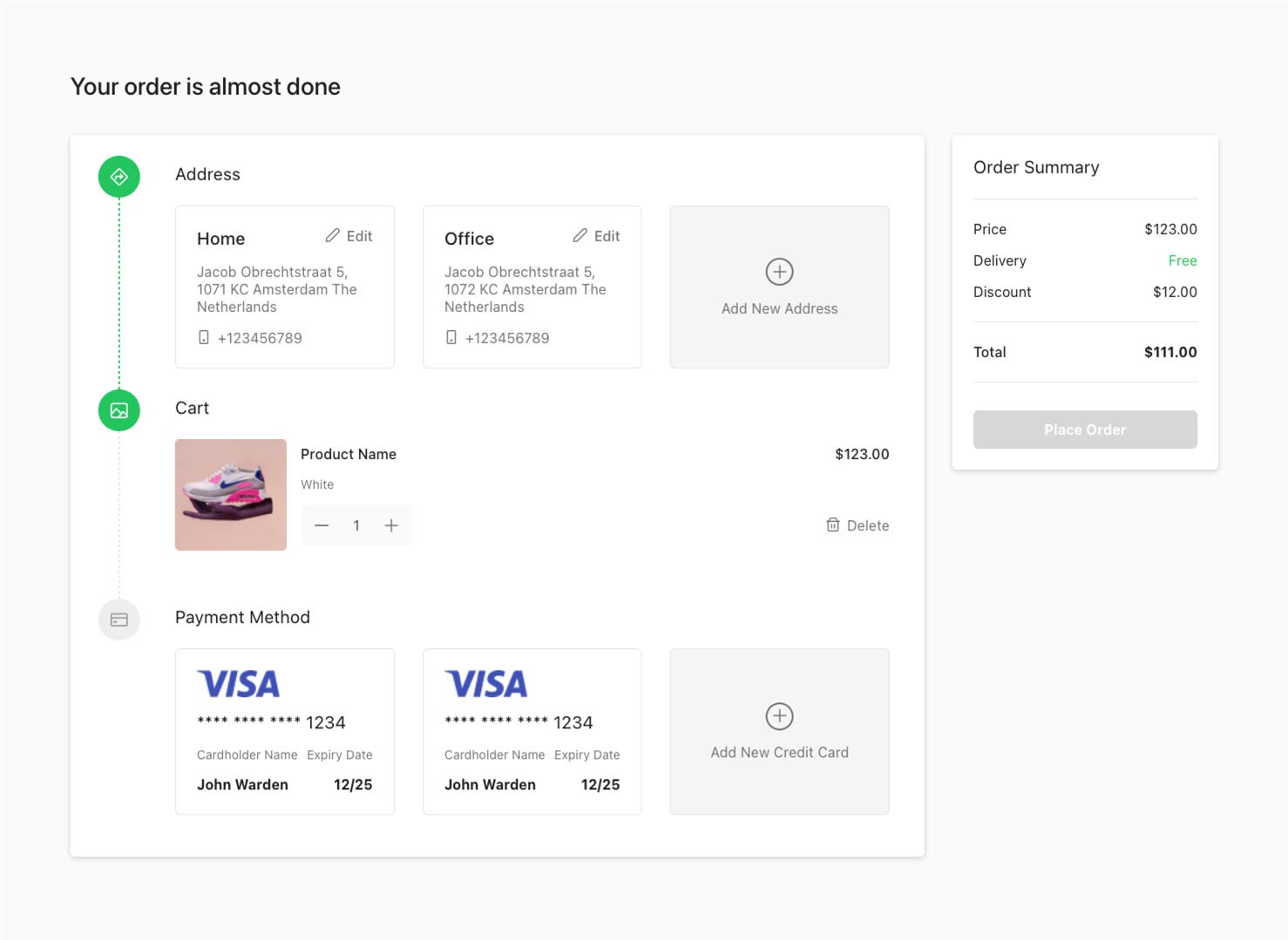Delete the product from cart

[858, 525]
